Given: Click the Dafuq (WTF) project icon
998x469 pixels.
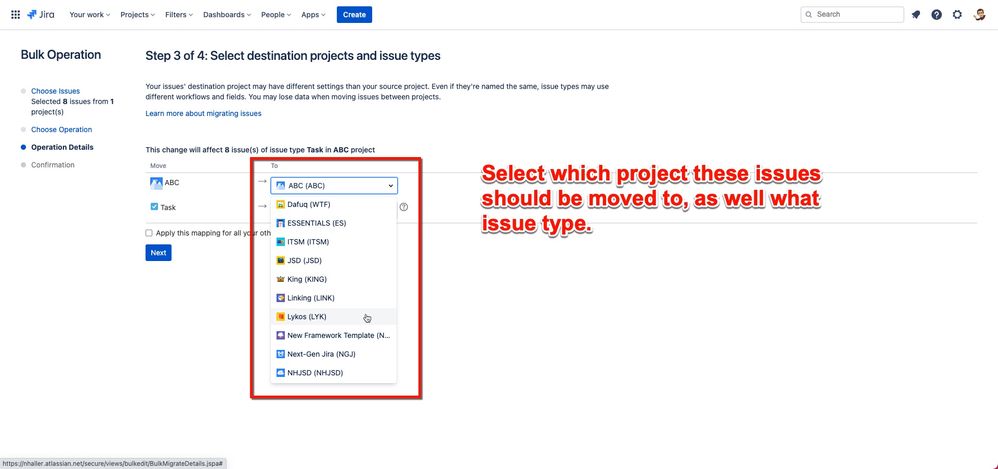Looking at the screenshot, I should point(281,205).
